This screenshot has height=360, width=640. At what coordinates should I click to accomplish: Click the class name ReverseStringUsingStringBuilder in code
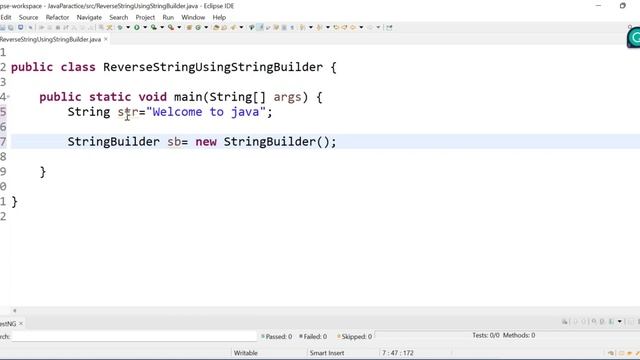click(213, 67)
